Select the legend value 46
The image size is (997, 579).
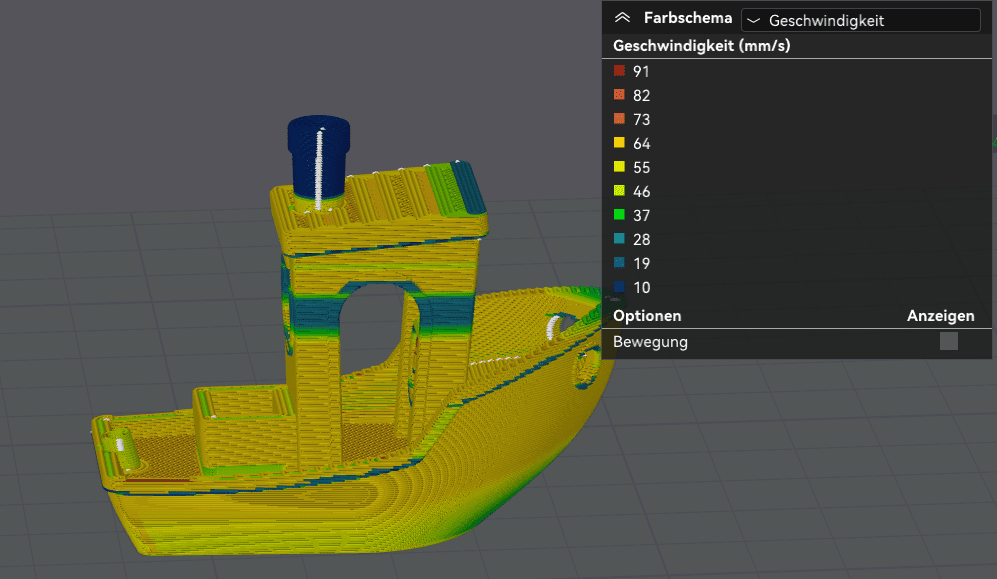(641, 191)
